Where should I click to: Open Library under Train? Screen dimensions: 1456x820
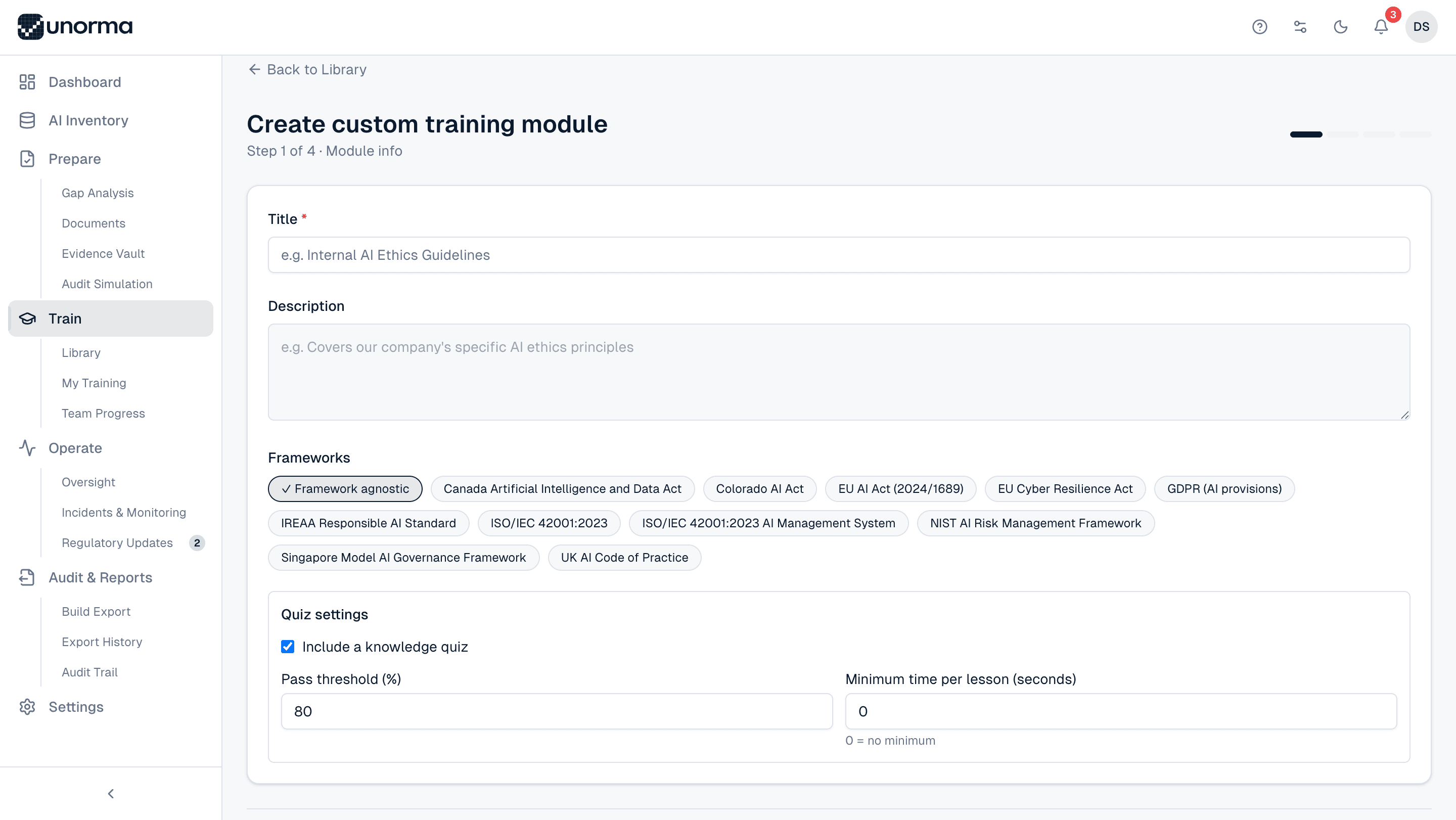(x=81, y=353)
